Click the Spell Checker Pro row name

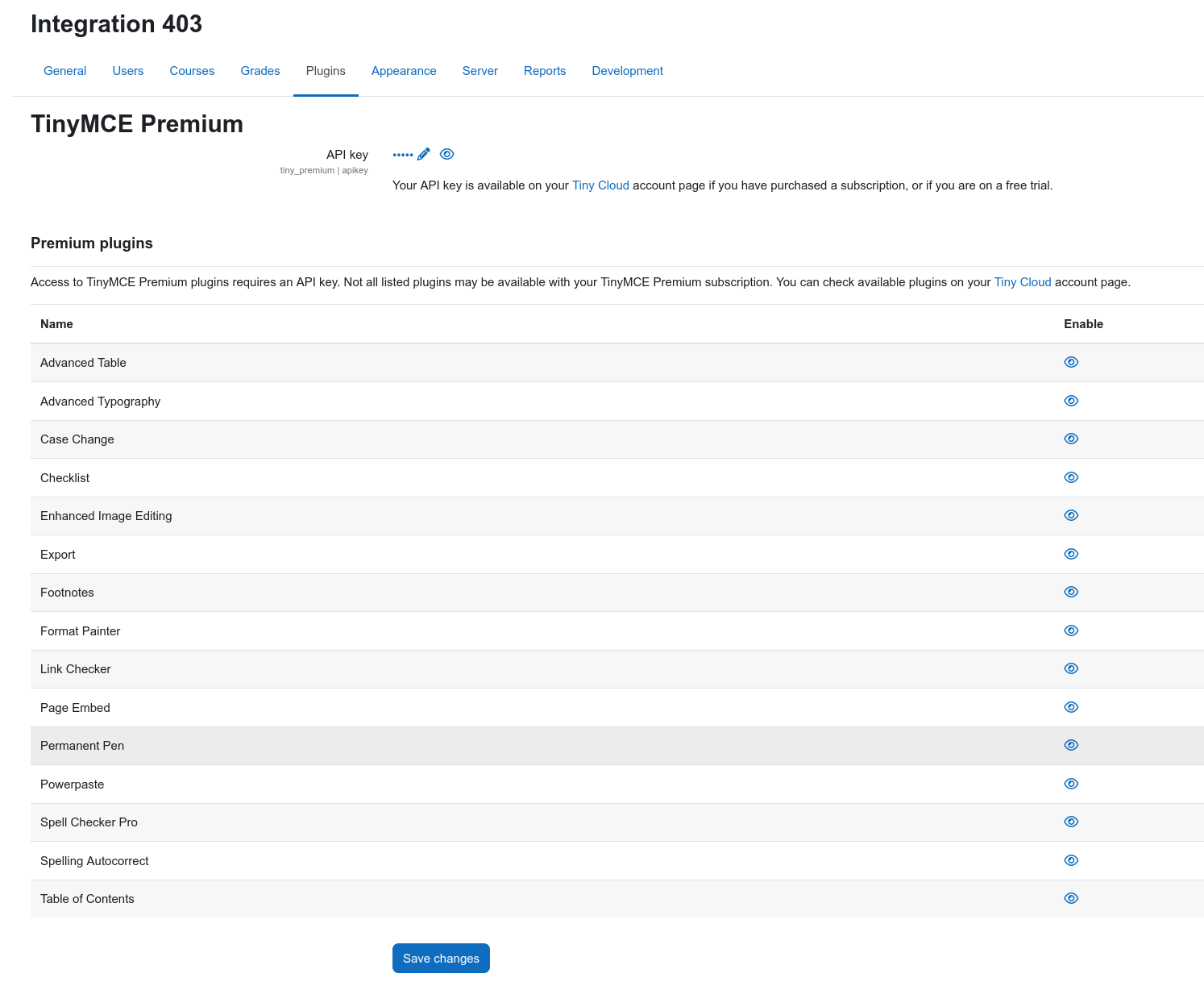[89, 822]
